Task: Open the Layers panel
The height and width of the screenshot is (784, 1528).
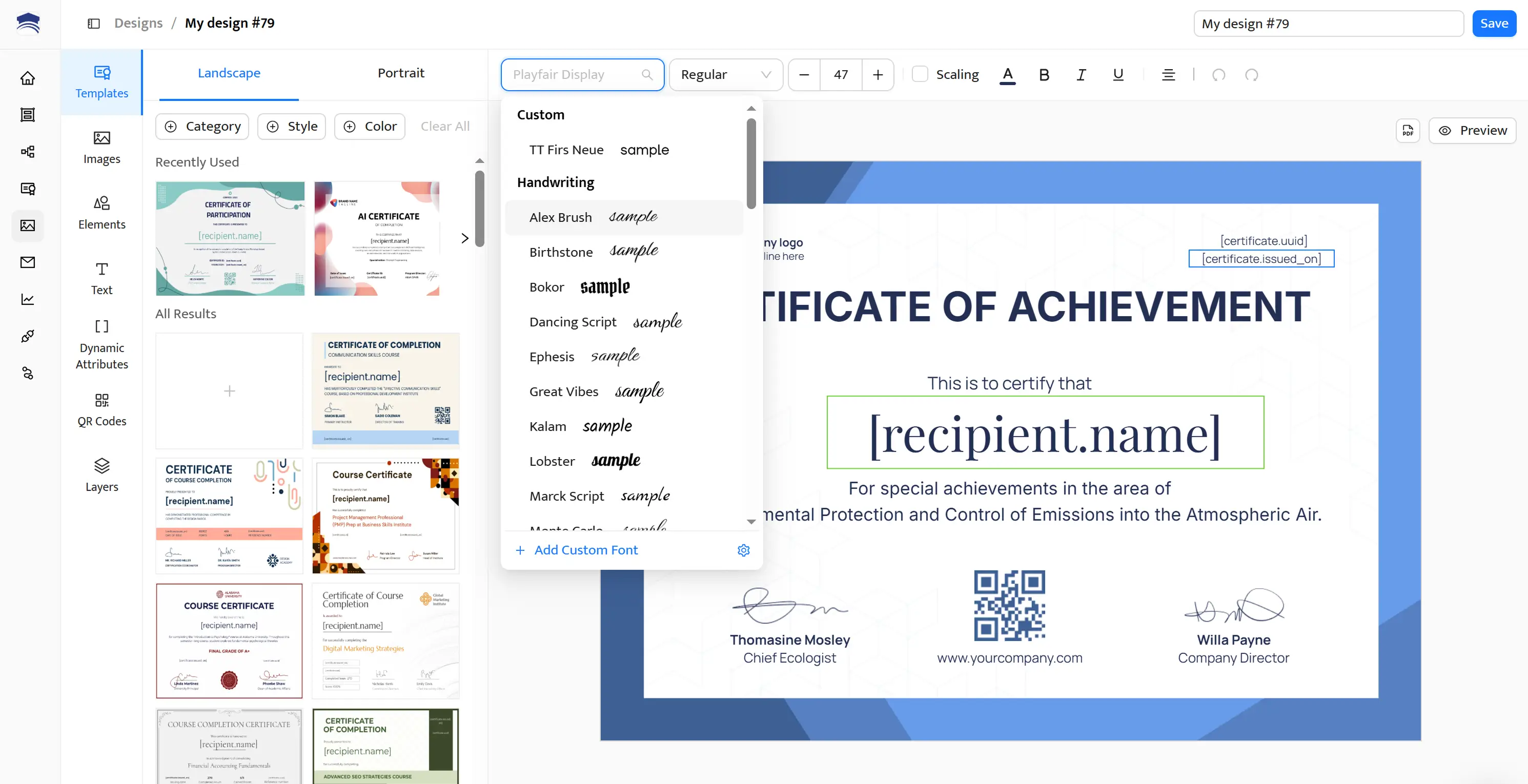Action: pyautogui.click(x=101, y=476)
